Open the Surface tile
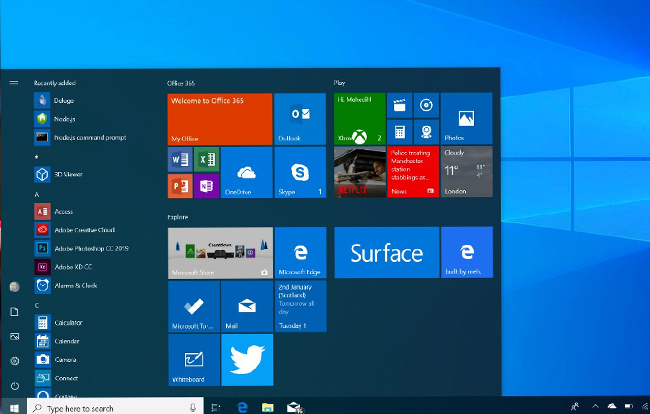 386,252
